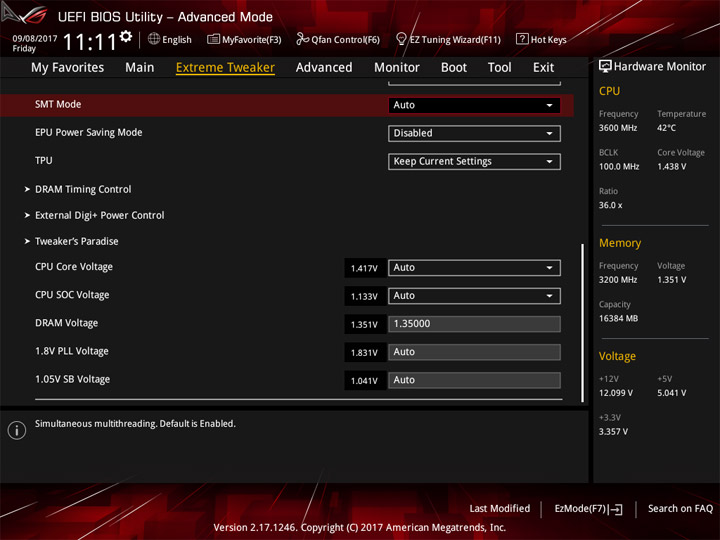The image size is (720, 540).
Task: Click the EzMode exit arrow icon
Action: tap(616, 509)
